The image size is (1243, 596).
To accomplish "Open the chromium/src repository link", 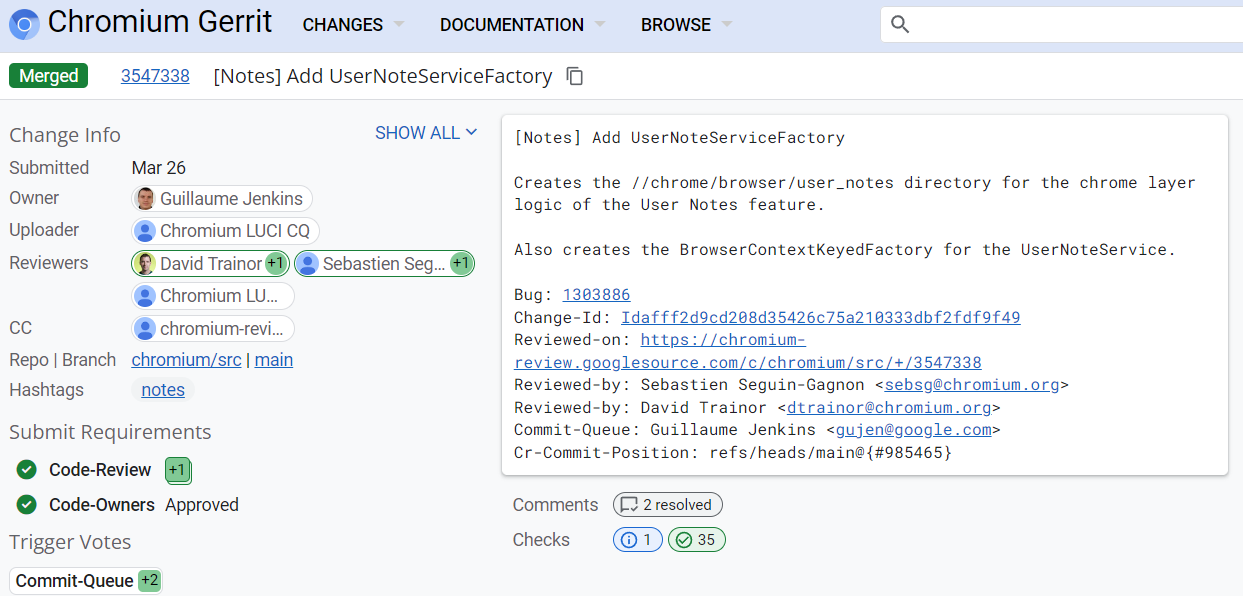I will [x=186, y=360].
